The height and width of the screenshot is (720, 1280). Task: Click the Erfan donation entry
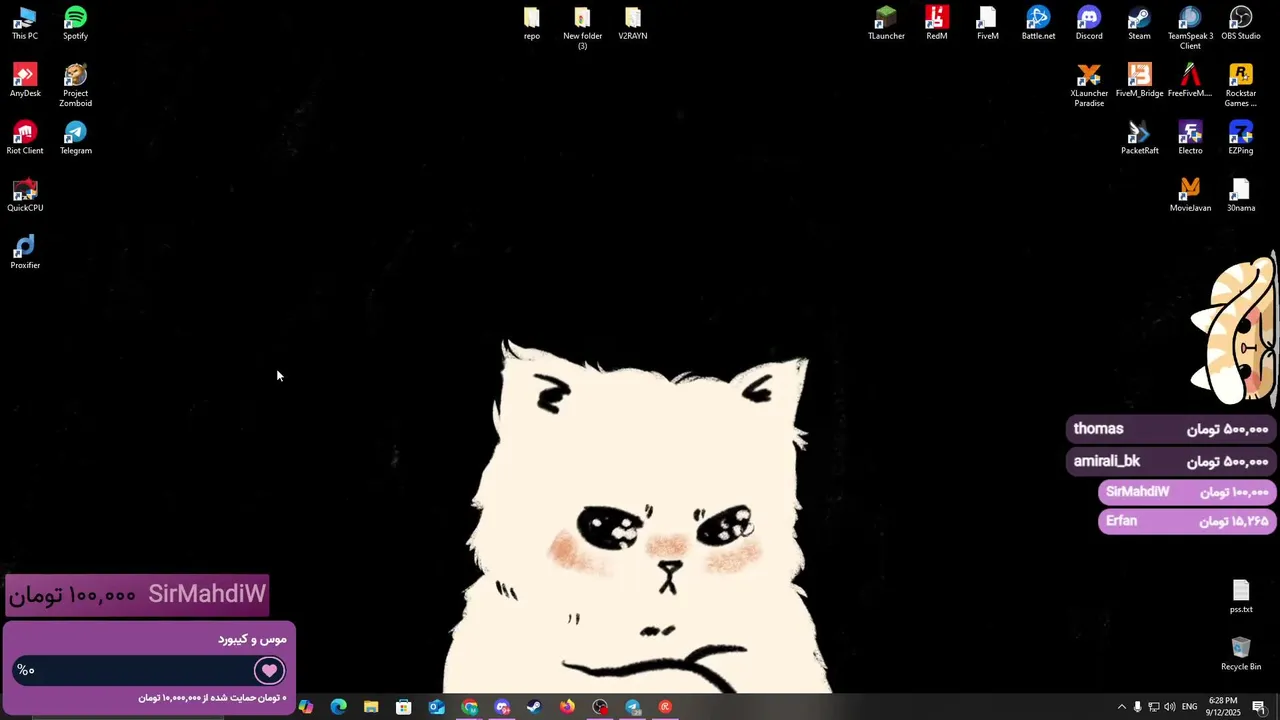point(1187,521)
